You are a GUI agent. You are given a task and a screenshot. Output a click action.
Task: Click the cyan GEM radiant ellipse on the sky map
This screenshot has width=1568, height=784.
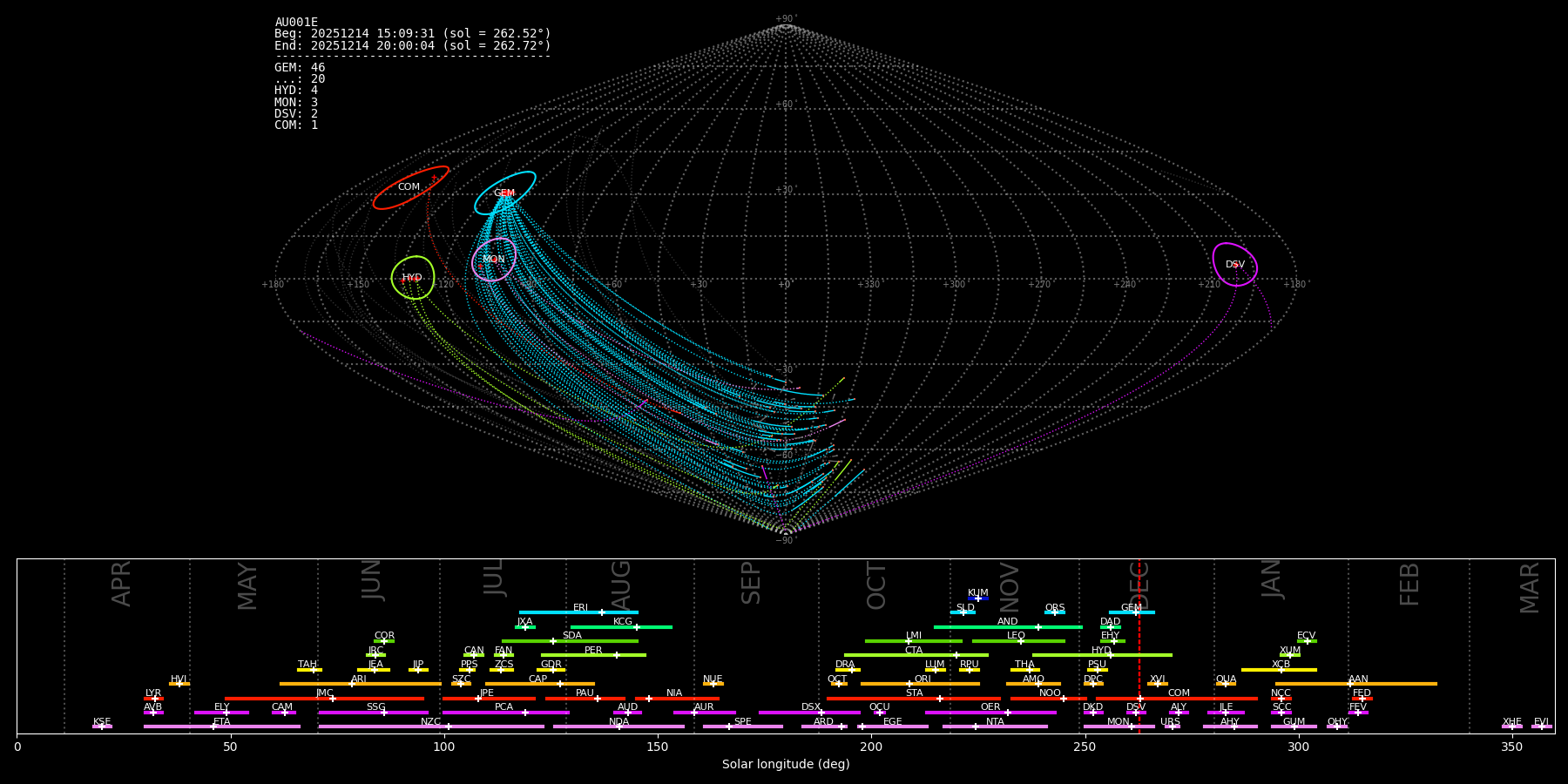pyautogui.click(x=504, y=193)
